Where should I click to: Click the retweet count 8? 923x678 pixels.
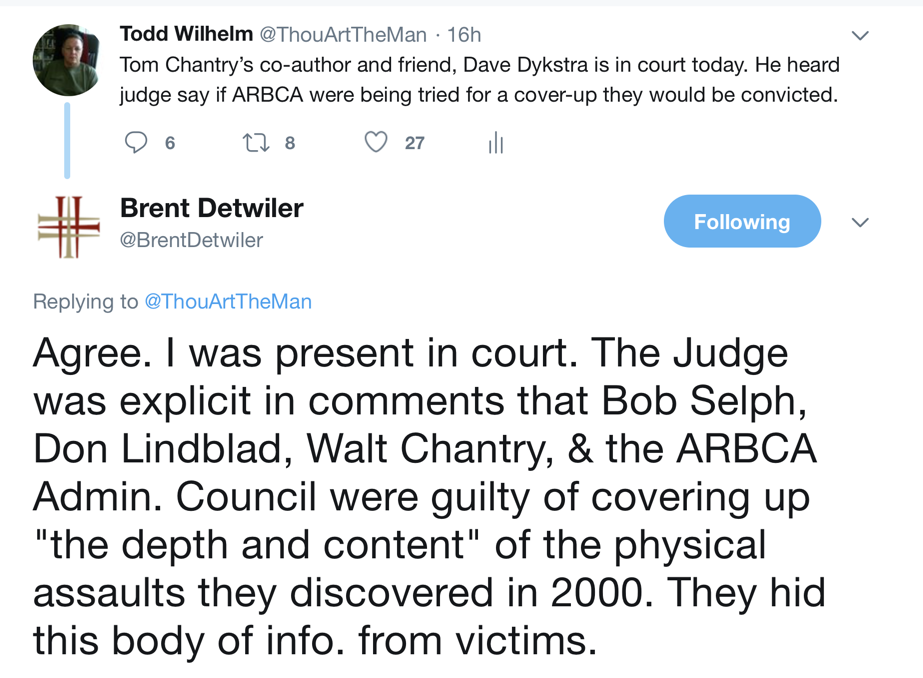click(290, 144)
